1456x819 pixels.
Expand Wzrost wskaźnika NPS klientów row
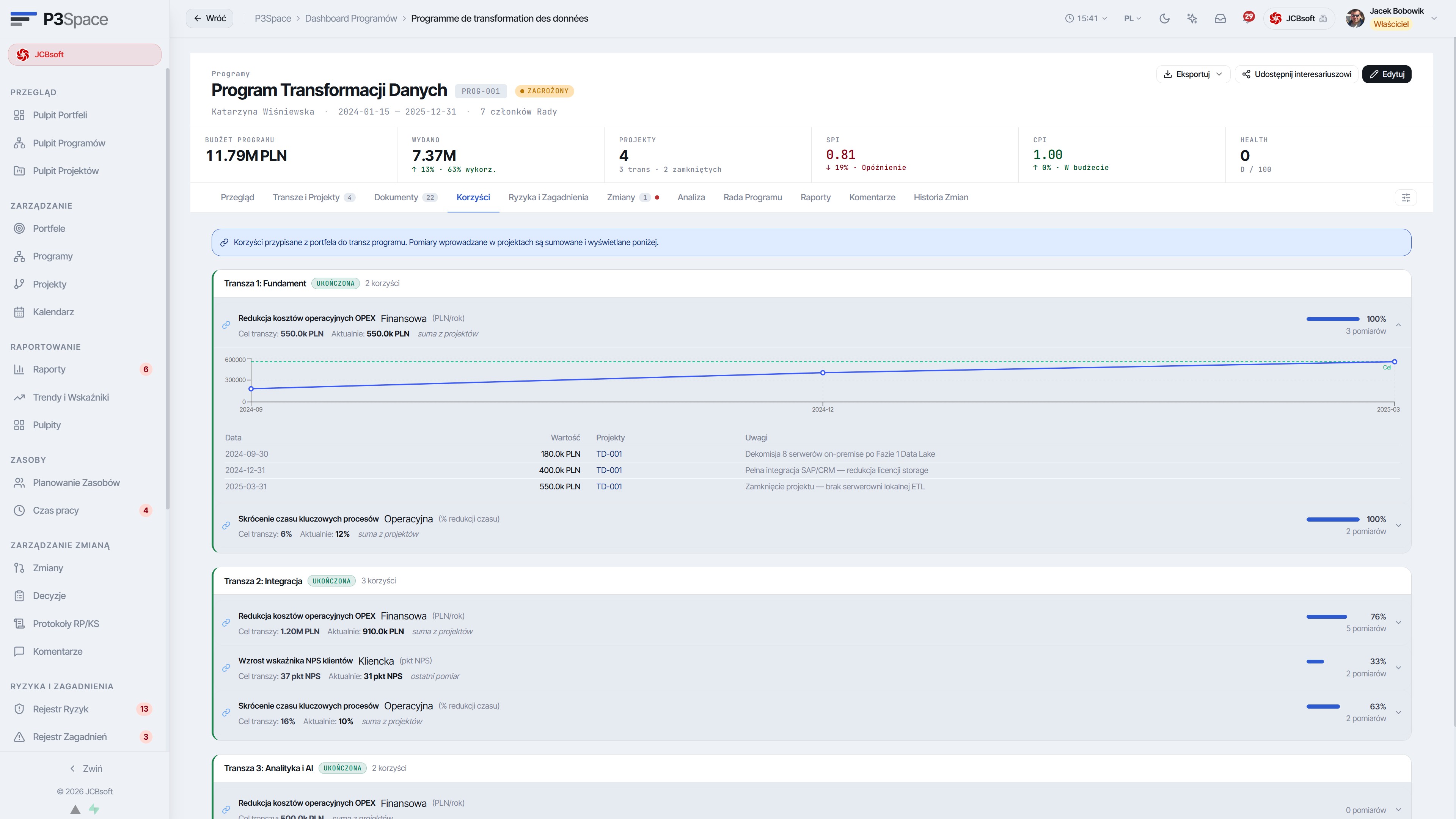(x=1398, y=668)
